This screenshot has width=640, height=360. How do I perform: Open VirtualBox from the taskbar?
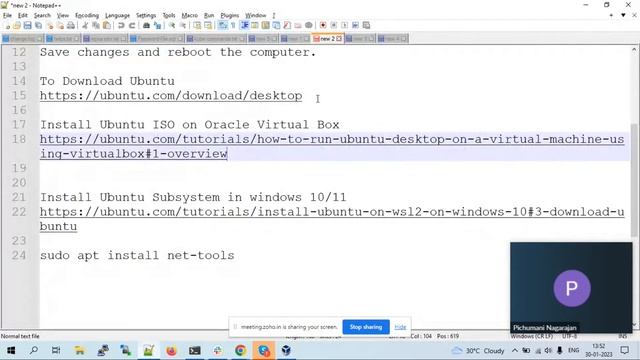click(286, 350)
